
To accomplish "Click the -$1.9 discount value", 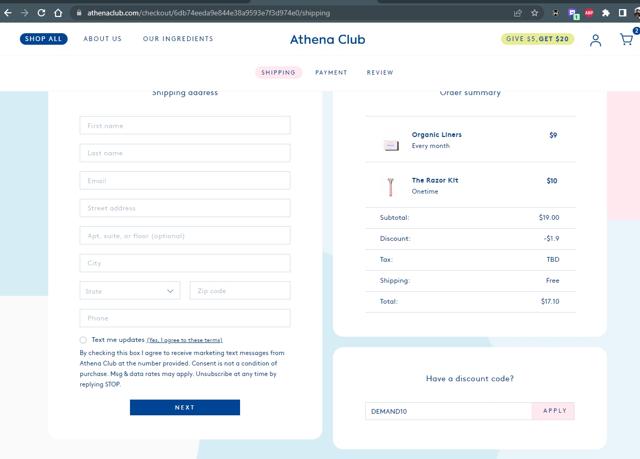I will click(x=551, y=239).
